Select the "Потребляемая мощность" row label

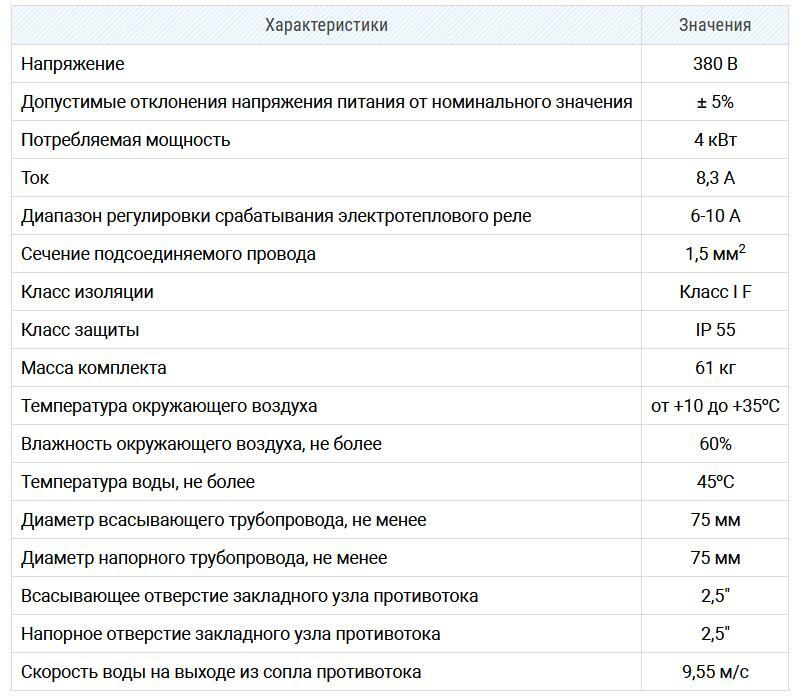126,140
